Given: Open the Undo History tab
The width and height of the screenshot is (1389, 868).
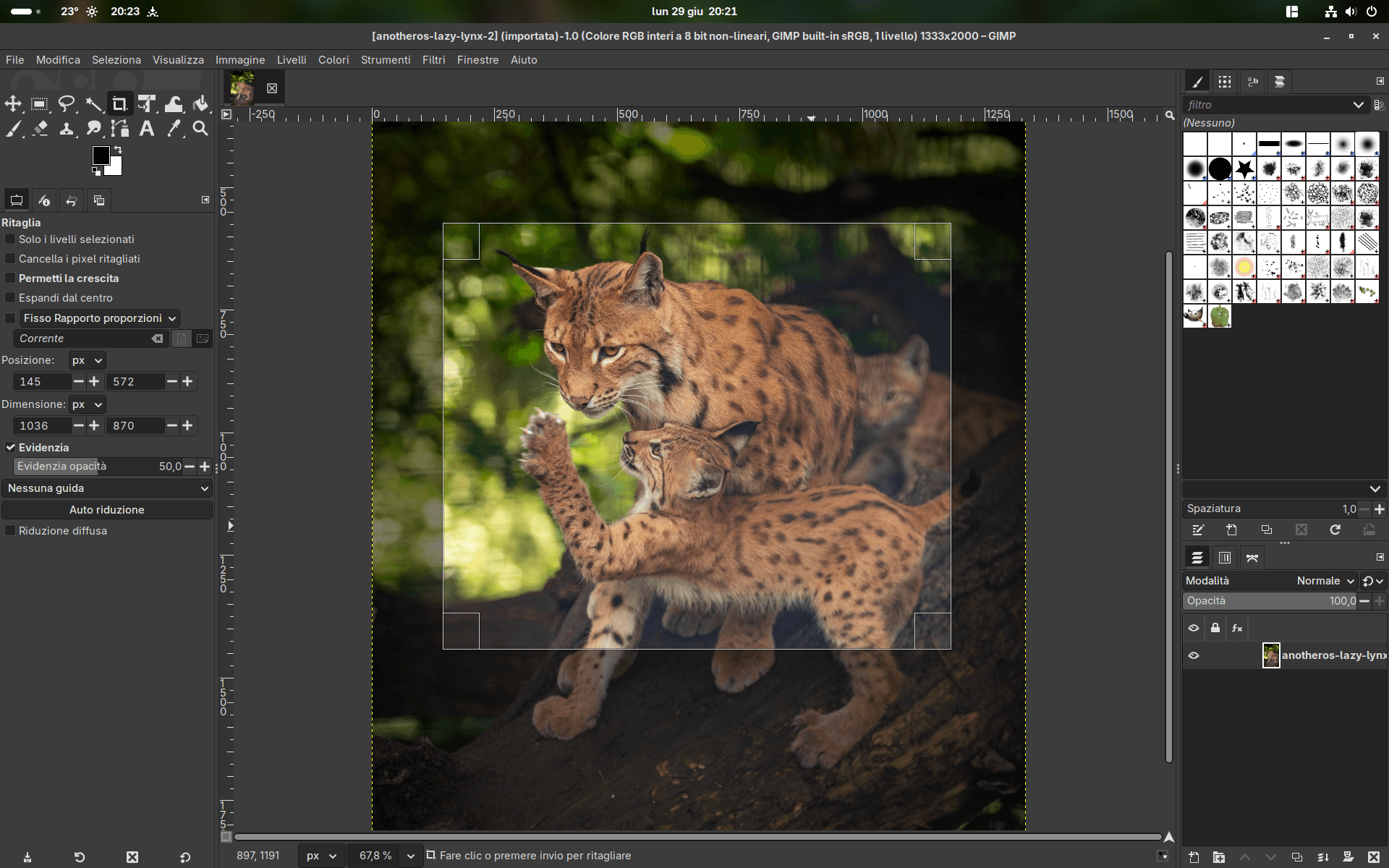Looking at the screenshot, I should point(71,200).
